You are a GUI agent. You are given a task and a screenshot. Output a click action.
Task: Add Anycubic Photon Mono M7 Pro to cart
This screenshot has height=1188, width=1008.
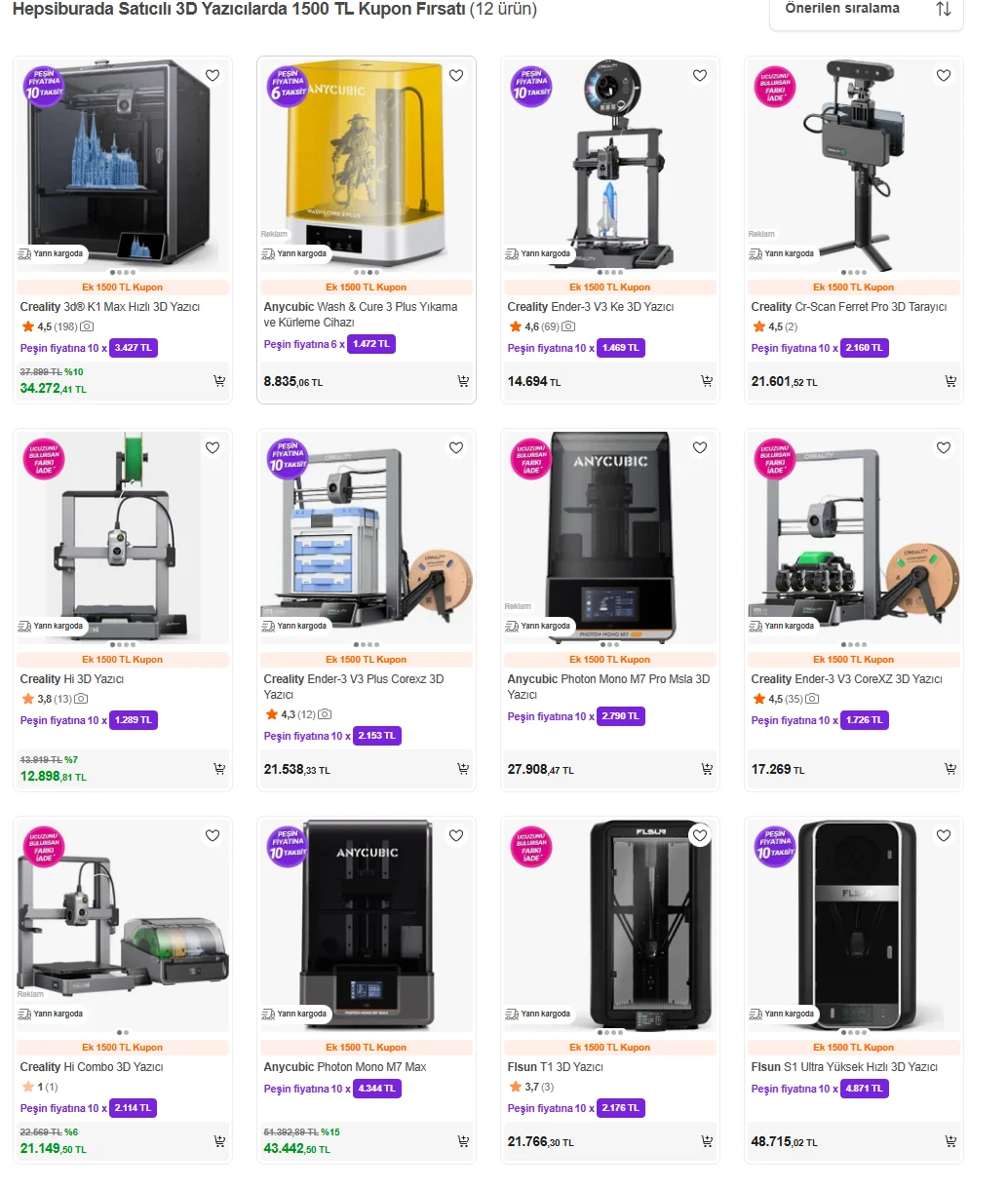pos(707,769)
